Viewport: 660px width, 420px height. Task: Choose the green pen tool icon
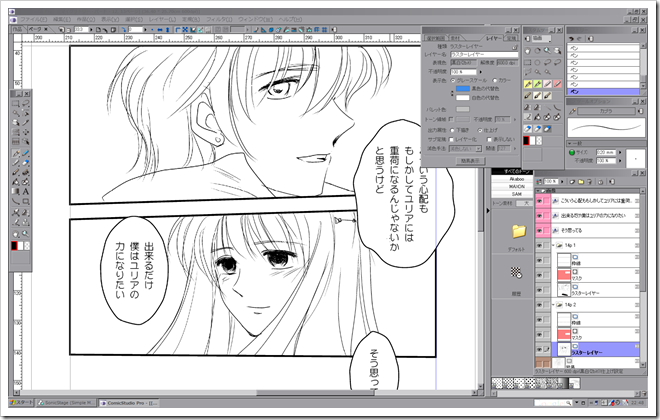coord(538,84)
